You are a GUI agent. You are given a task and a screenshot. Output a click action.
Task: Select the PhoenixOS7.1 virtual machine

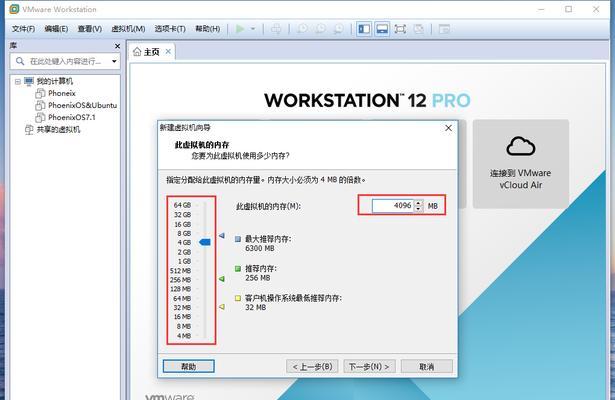pyautogui.click(x=72, y=117)
